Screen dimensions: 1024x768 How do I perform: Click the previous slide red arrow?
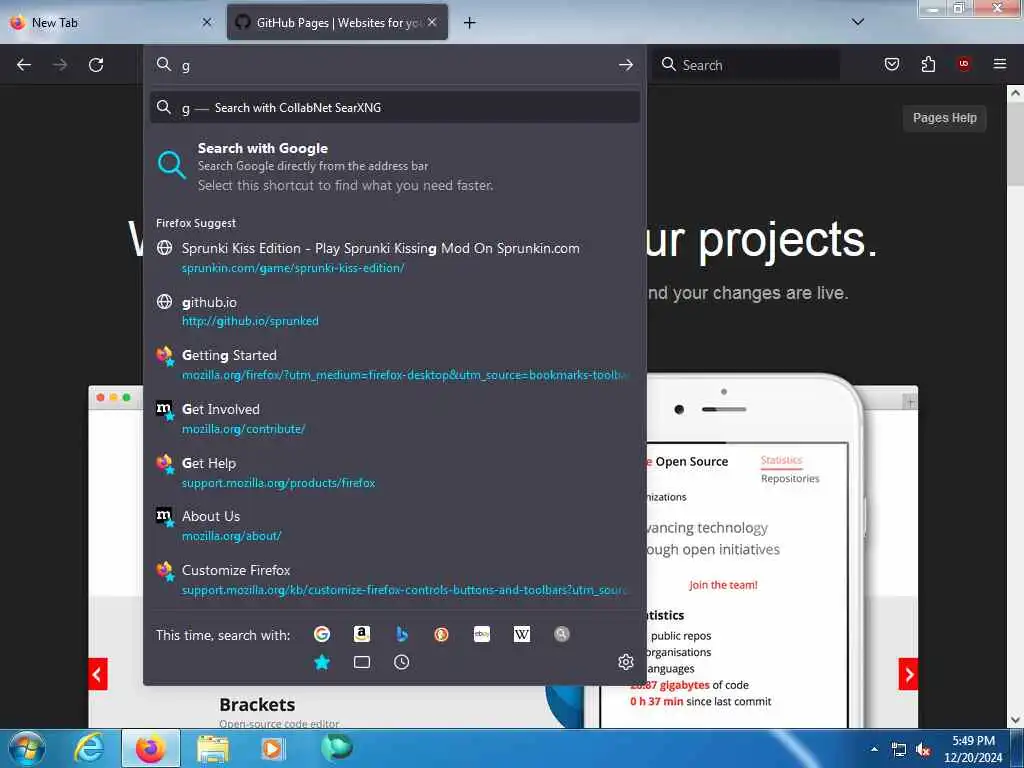(x=97, y=674)
